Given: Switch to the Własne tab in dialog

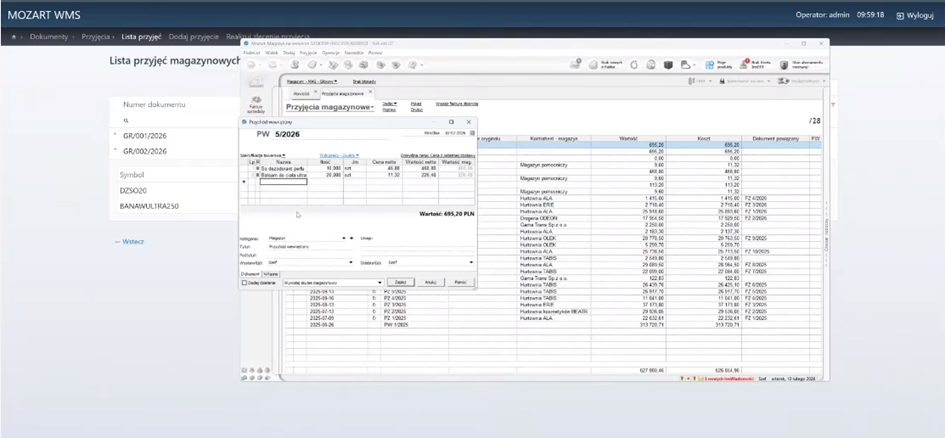Looking at the screenshot, I should (271, 272).
